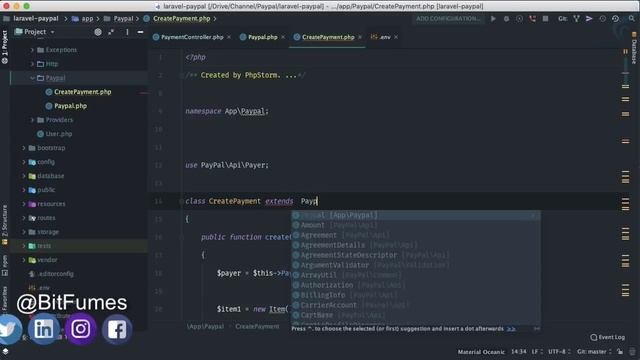Click the laravel-paypal breadcrumb
The image size is (640, 360).
click(x=36, y=19)
